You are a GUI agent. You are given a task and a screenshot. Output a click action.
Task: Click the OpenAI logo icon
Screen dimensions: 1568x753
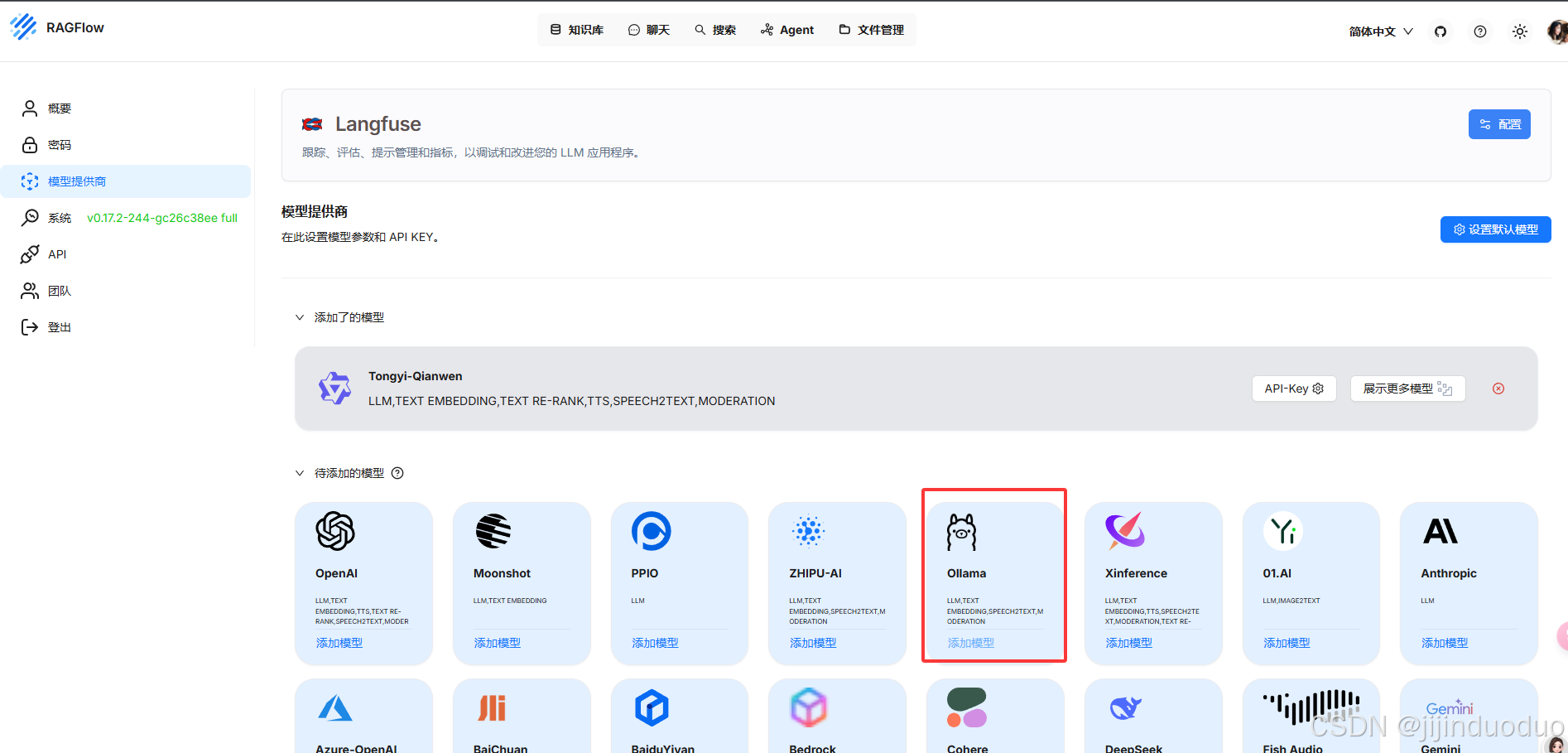(335, 531)
